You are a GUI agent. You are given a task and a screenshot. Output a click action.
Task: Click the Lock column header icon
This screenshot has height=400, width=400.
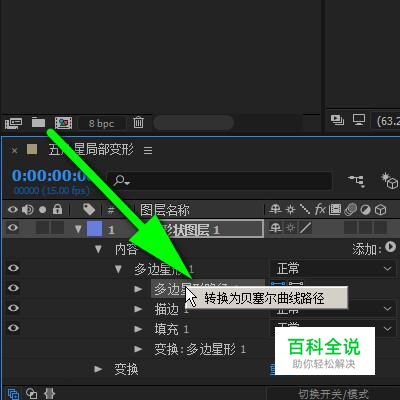point(57,209)
